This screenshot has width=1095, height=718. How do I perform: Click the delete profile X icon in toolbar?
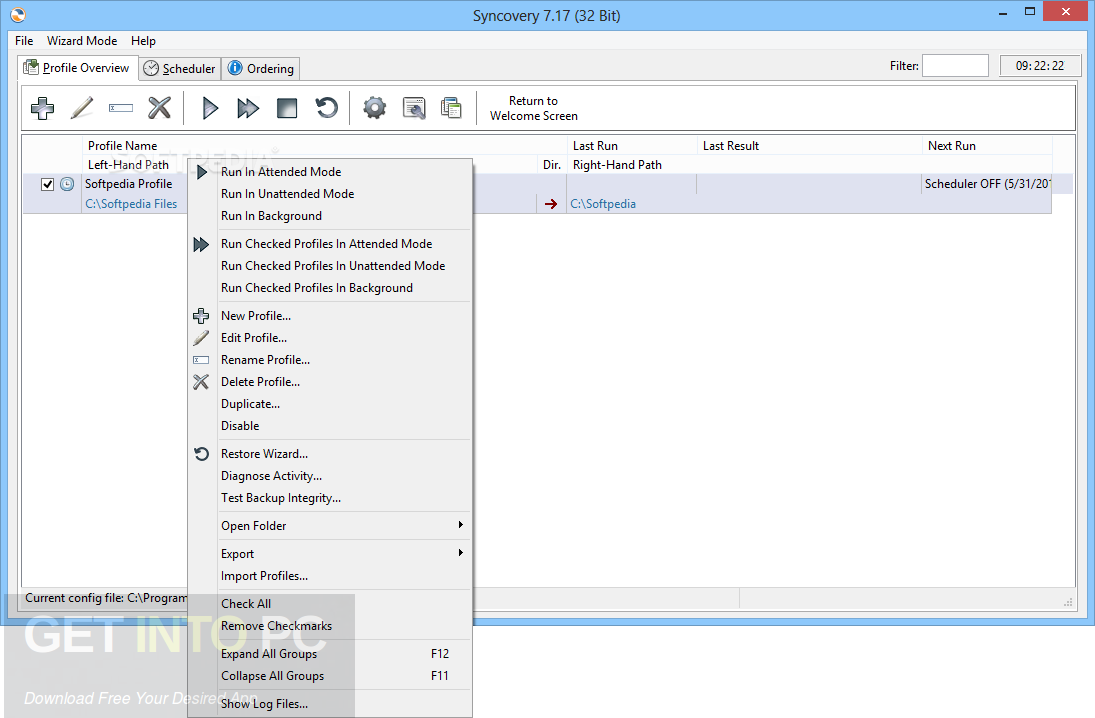pos(160,108)
